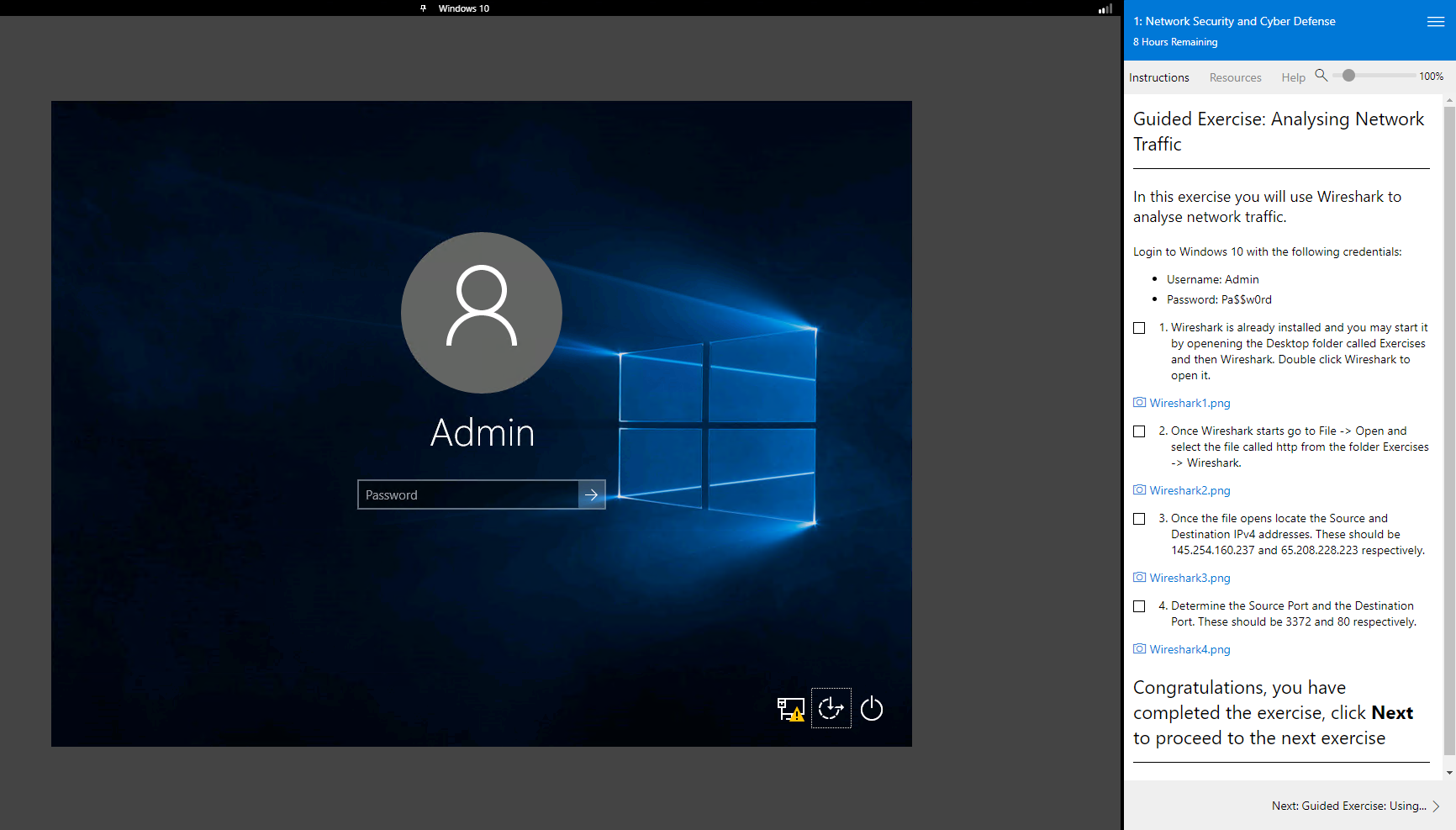Click the 'Username: Admin' credential text

point(1212,279)
